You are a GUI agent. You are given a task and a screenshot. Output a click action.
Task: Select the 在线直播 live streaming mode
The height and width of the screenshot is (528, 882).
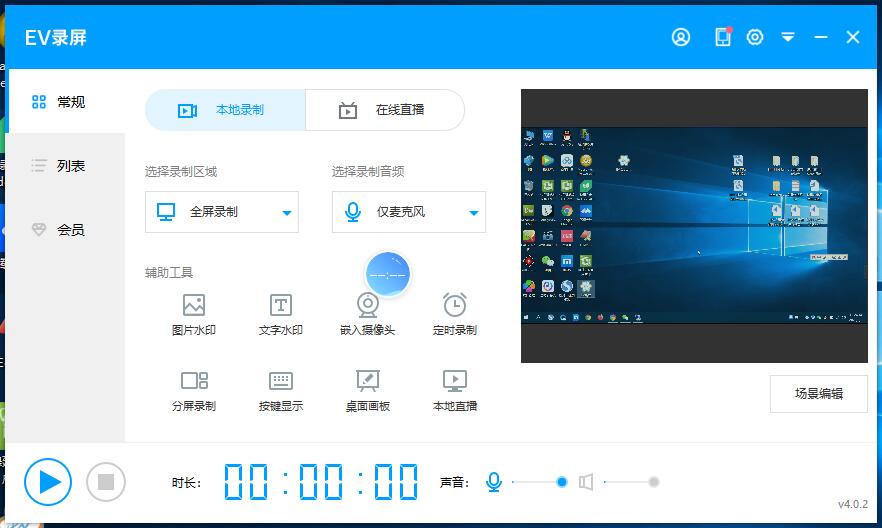click(385, 110)
